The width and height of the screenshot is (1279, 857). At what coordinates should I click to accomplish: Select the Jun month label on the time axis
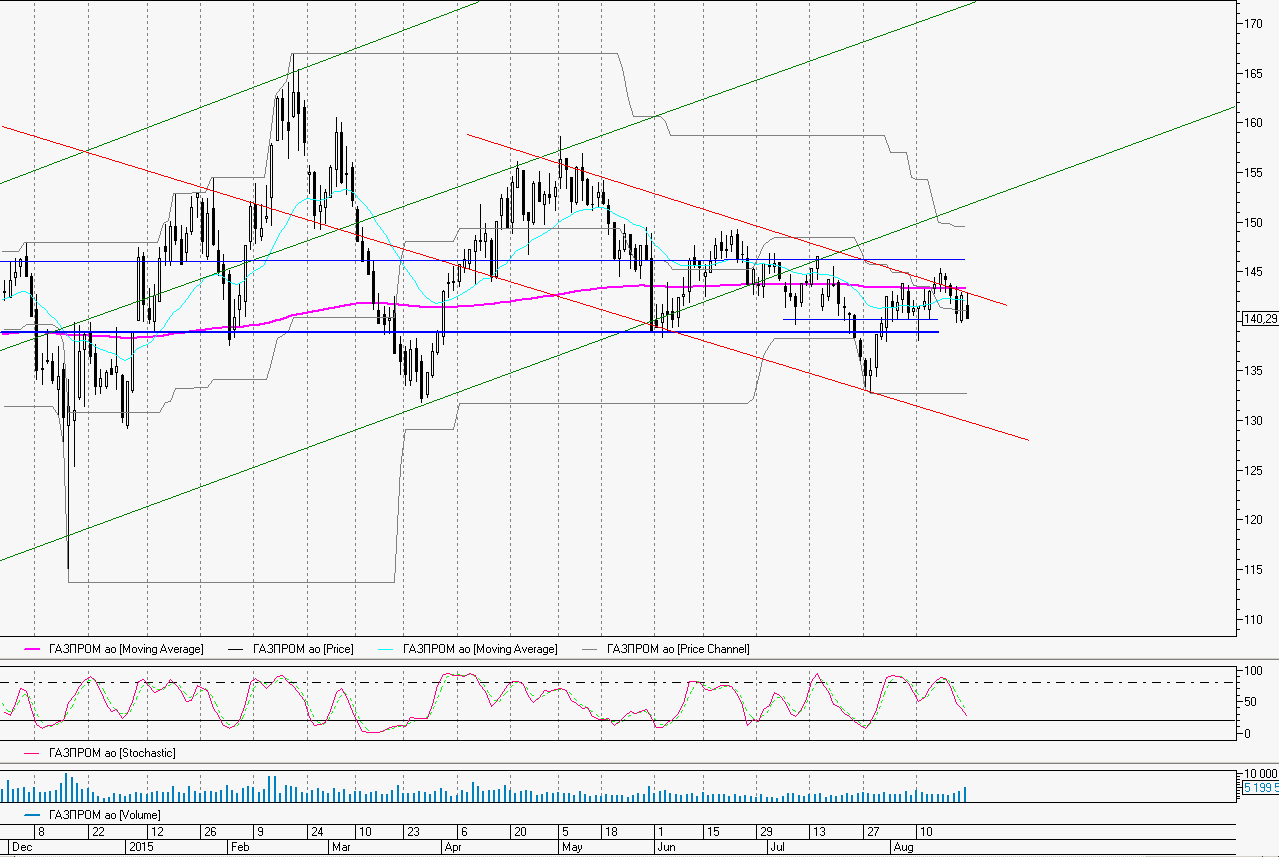click(664, 846)
